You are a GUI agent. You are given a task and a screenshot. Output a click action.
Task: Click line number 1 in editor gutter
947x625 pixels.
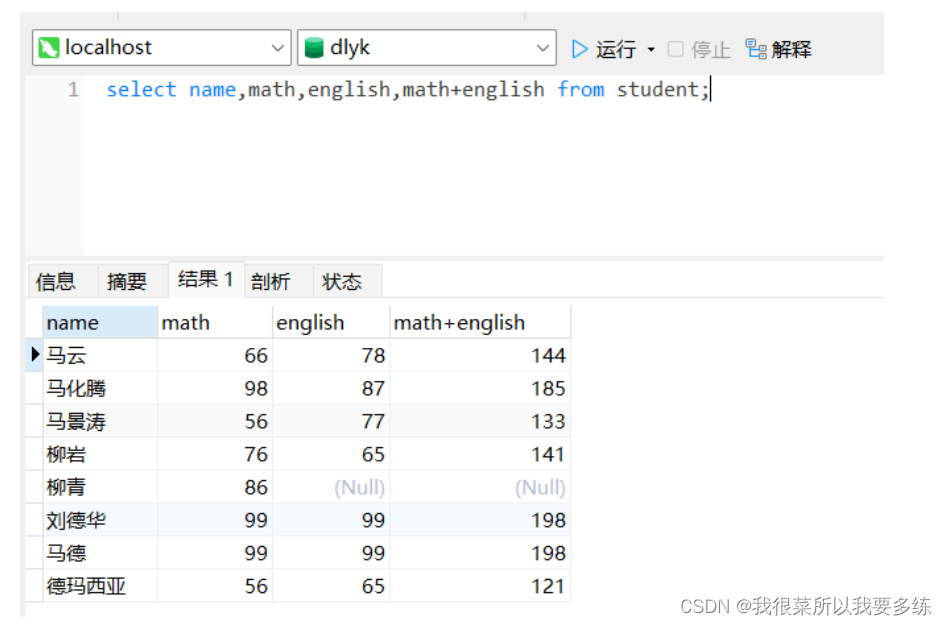[73, 89]
